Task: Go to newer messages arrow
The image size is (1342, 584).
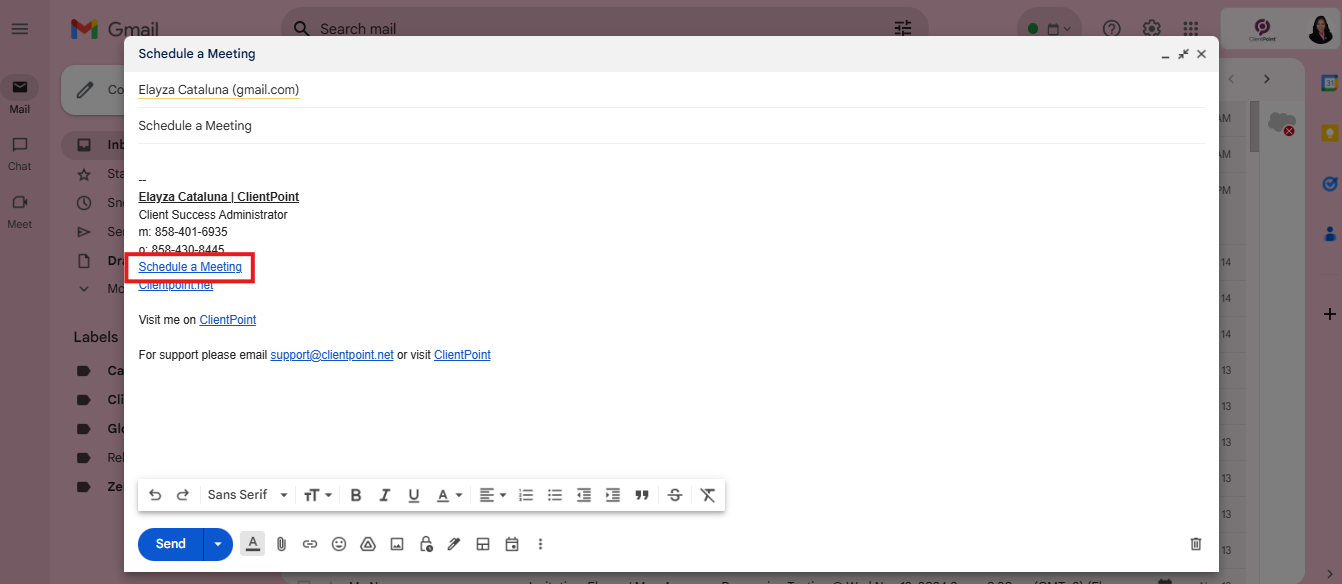Action: tap(1232, 79)
